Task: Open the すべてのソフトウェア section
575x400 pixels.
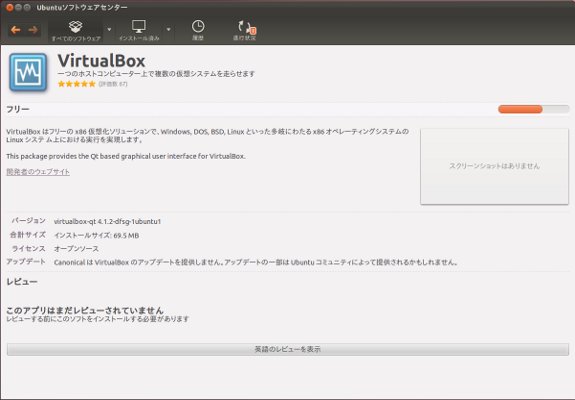Action: [76, 30]
